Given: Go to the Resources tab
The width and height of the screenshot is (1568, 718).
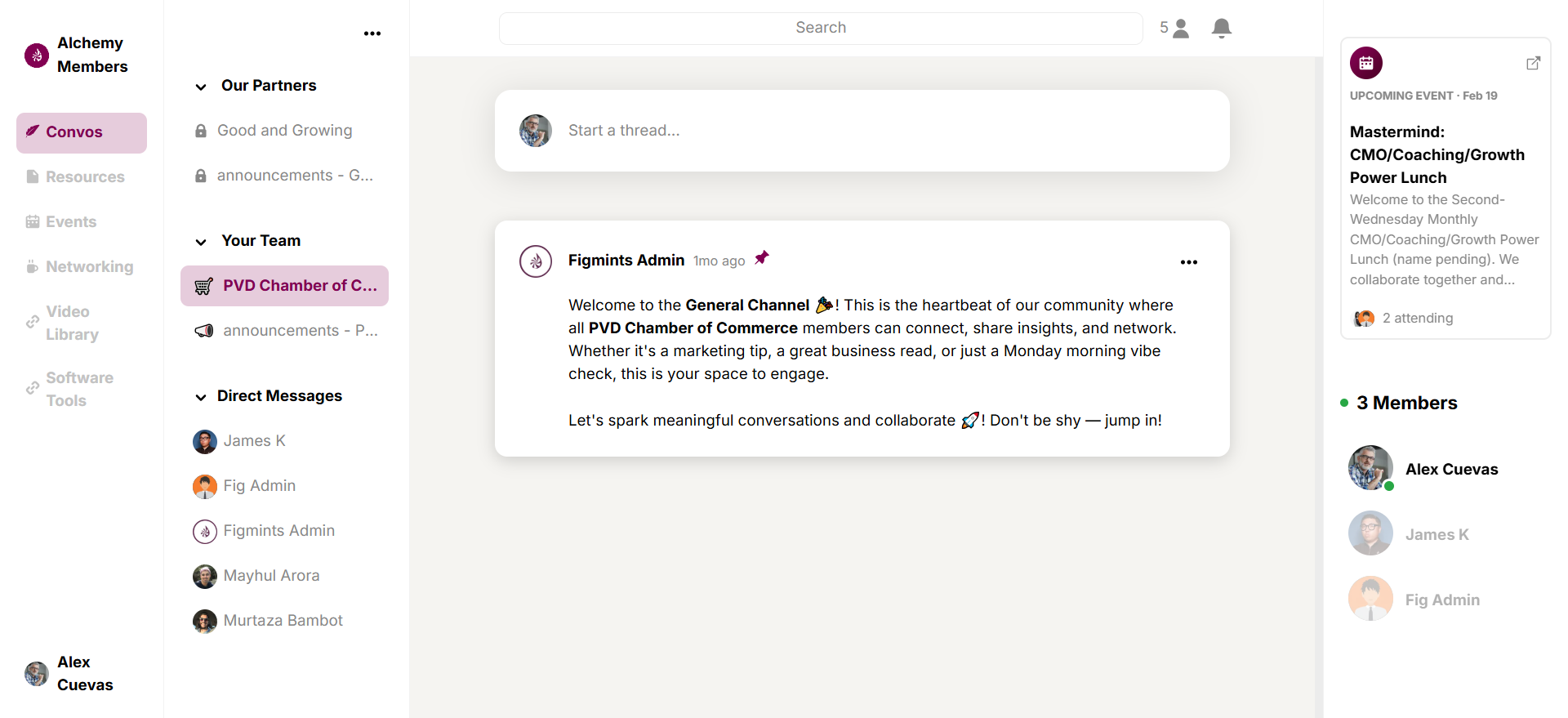Looking at the screenshot, I should [85, 177].
